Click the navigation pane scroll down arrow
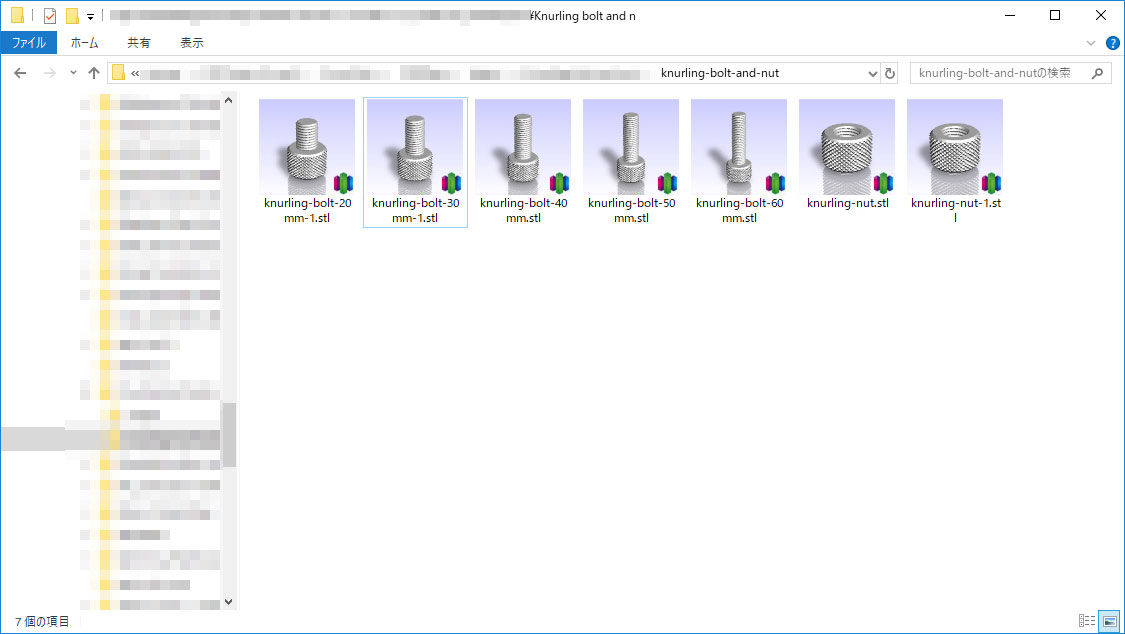 point(229,602)
